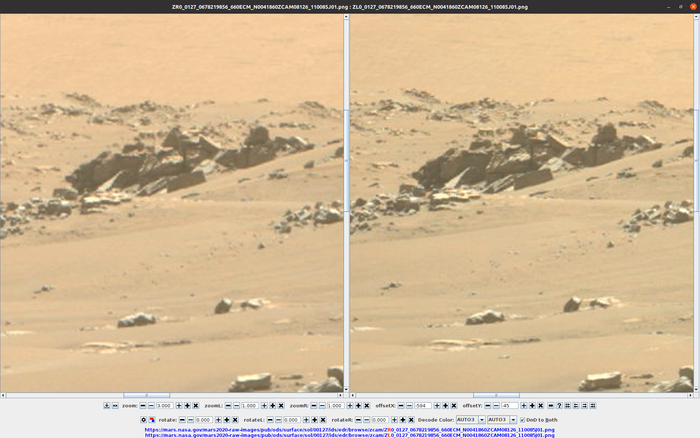Click the download icon left of zoom

tap(107, 405)
